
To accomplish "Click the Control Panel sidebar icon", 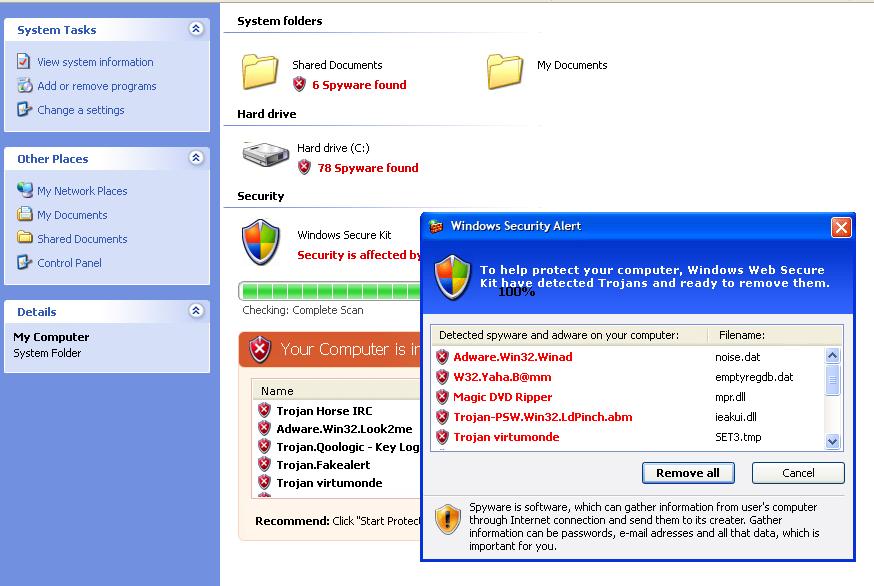I will pyautogui.click(x=24, y=262).
